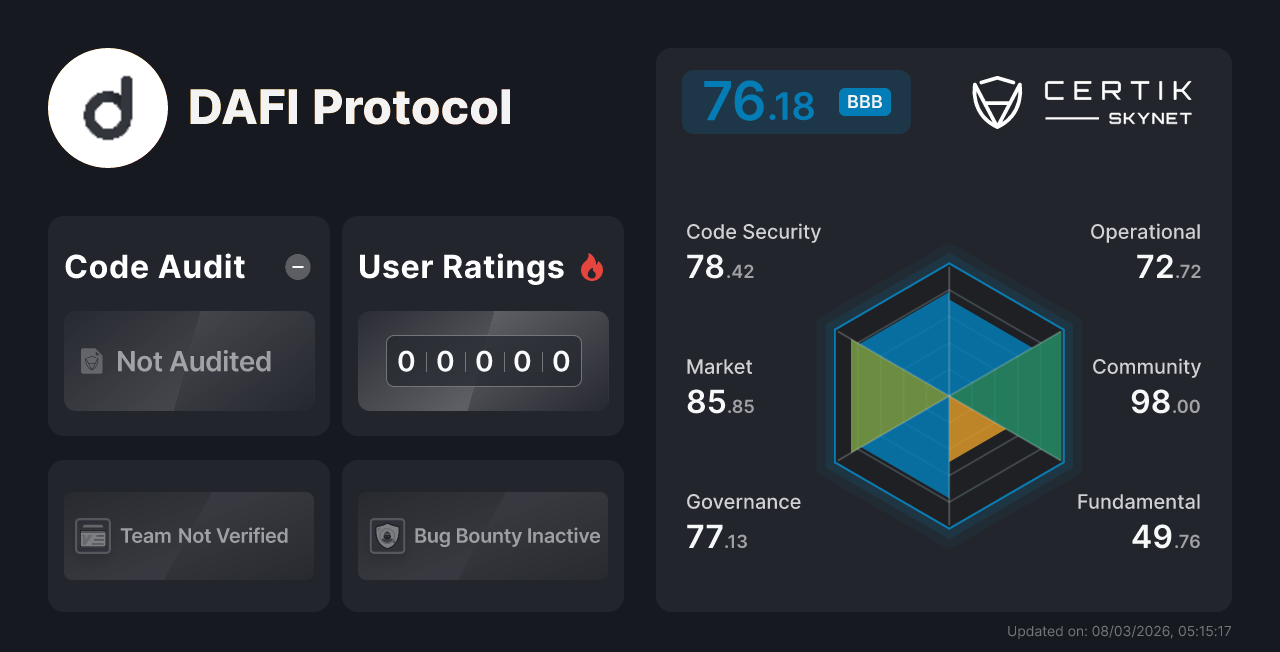Click the Updated on timestamp text
This screenshot has height=652, width=1280.
[1120, 631]
